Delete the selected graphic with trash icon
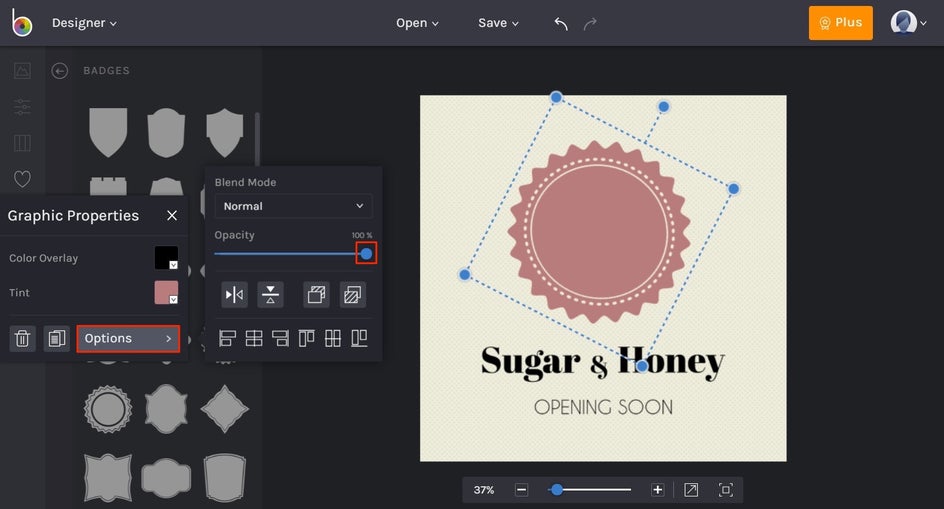The image size is (944, 509). click(22, 339)
